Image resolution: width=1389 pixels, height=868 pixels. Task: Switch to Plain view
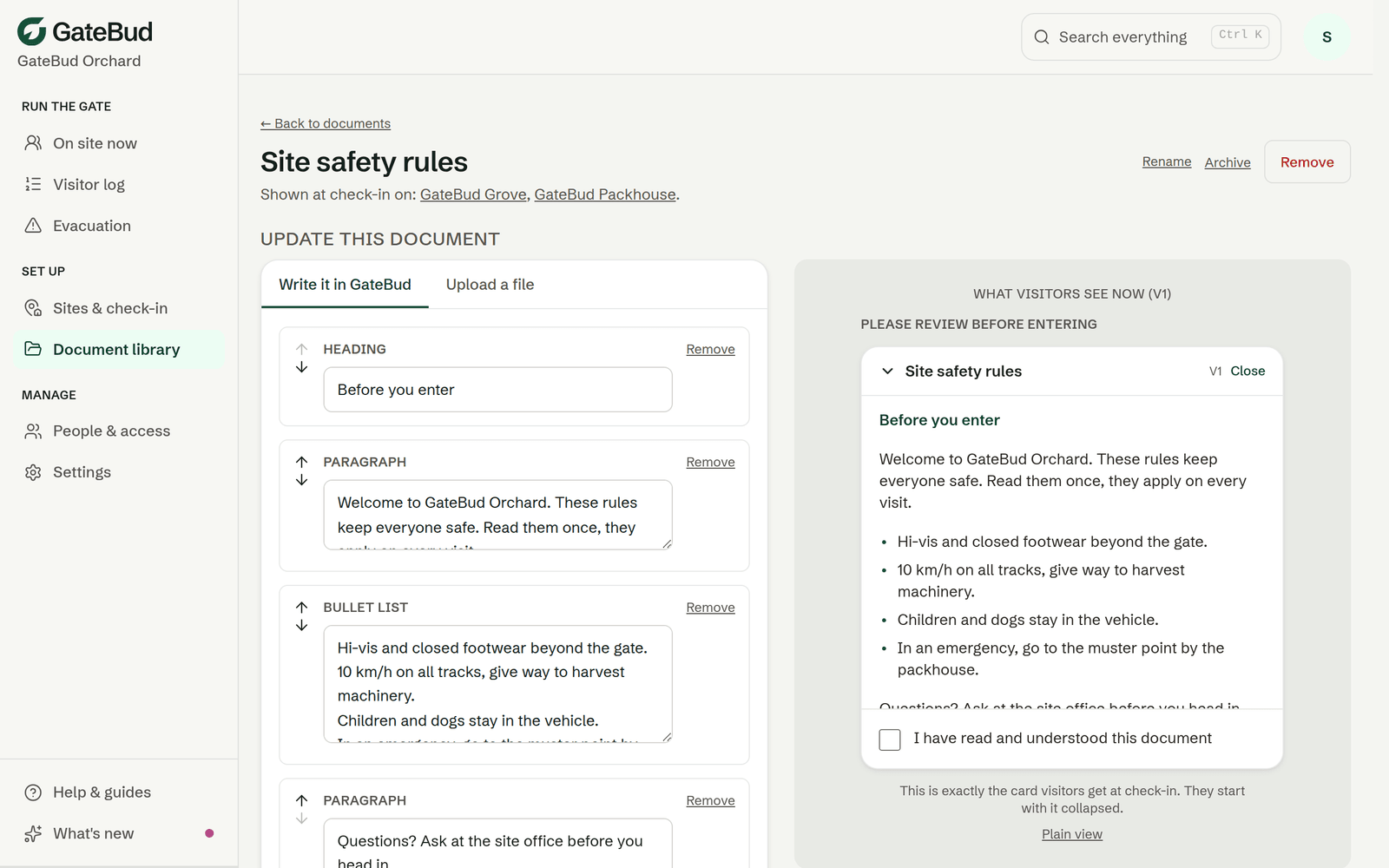(x=1072, y=834)
